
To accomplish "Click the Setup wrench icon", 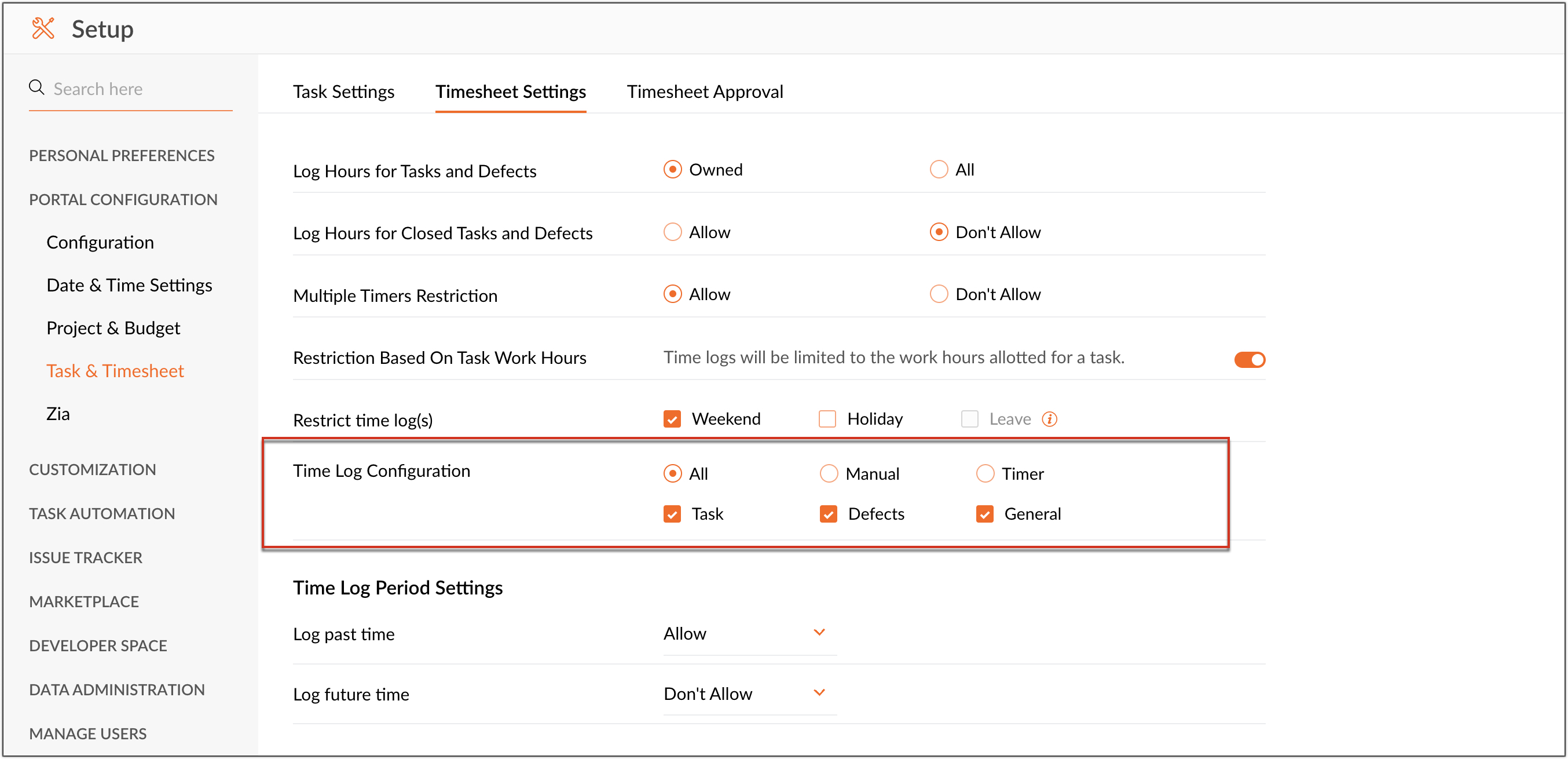I will [x=43, y=28].
